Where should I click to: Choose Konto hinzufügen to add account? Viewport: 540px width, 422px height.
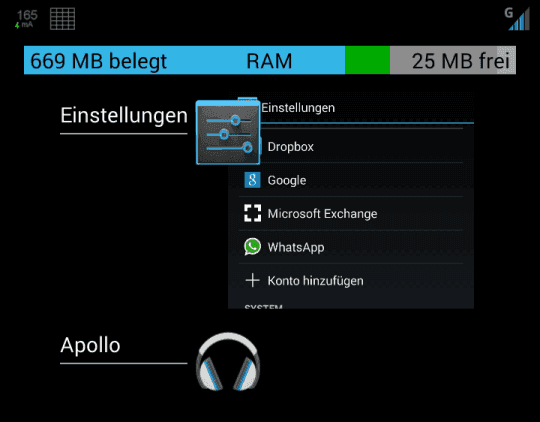pyautogui.click(x=351, y=280)
